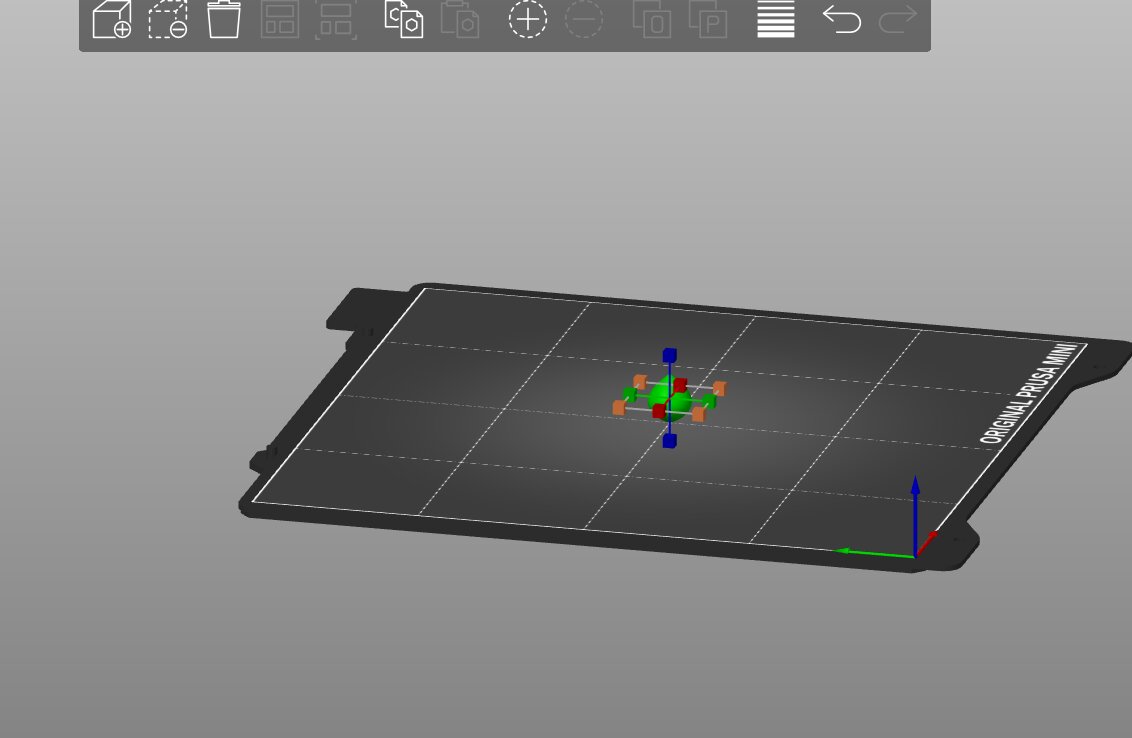Click the Add object cube icon
This screenshot has height=738, width=1132.
[x=112, y=19]
